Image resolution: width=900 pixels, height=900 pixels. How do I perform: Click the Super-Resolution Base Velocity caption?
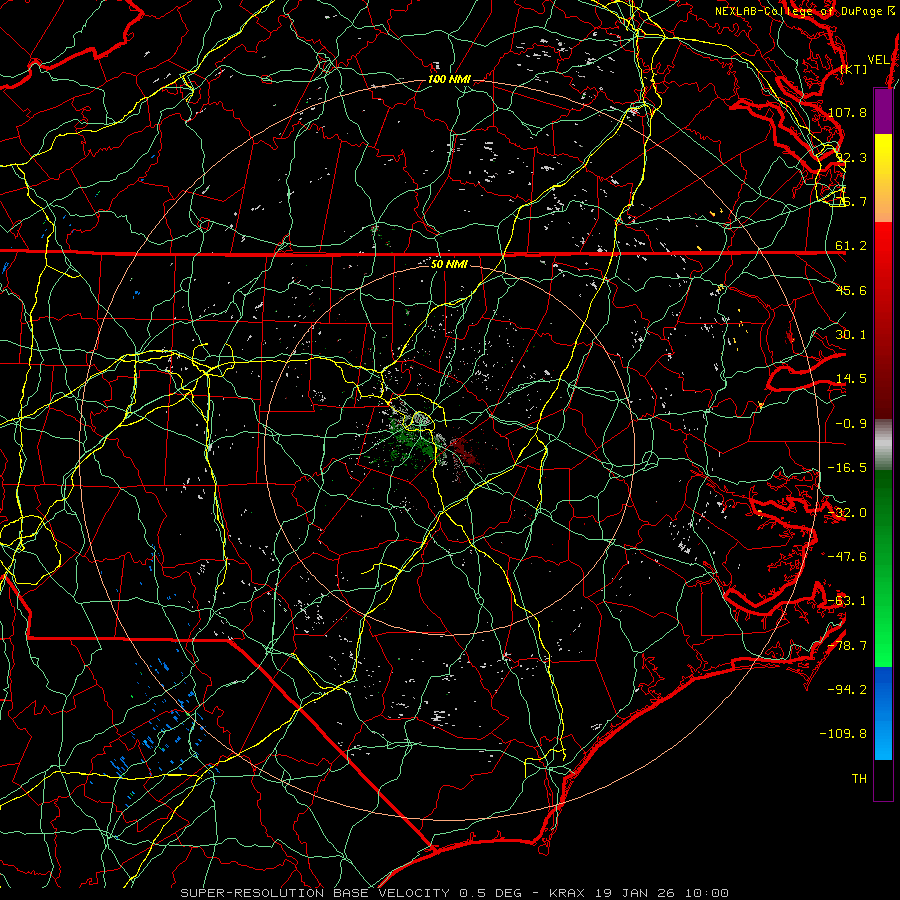pos(455,893)
